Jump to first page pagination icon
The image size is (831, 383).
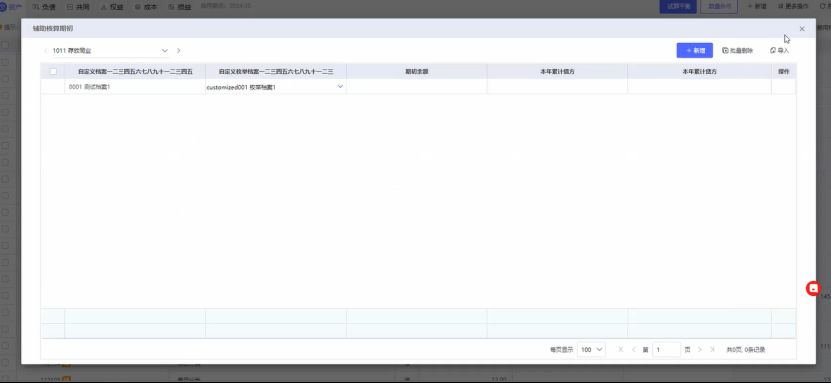(621, 350)
